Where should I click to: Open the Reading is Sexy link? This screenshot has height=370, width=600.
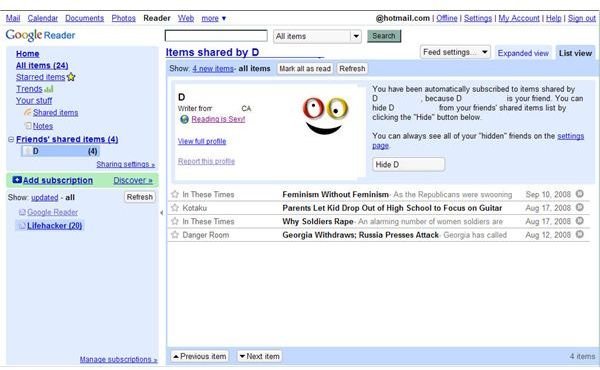[218, 119]
